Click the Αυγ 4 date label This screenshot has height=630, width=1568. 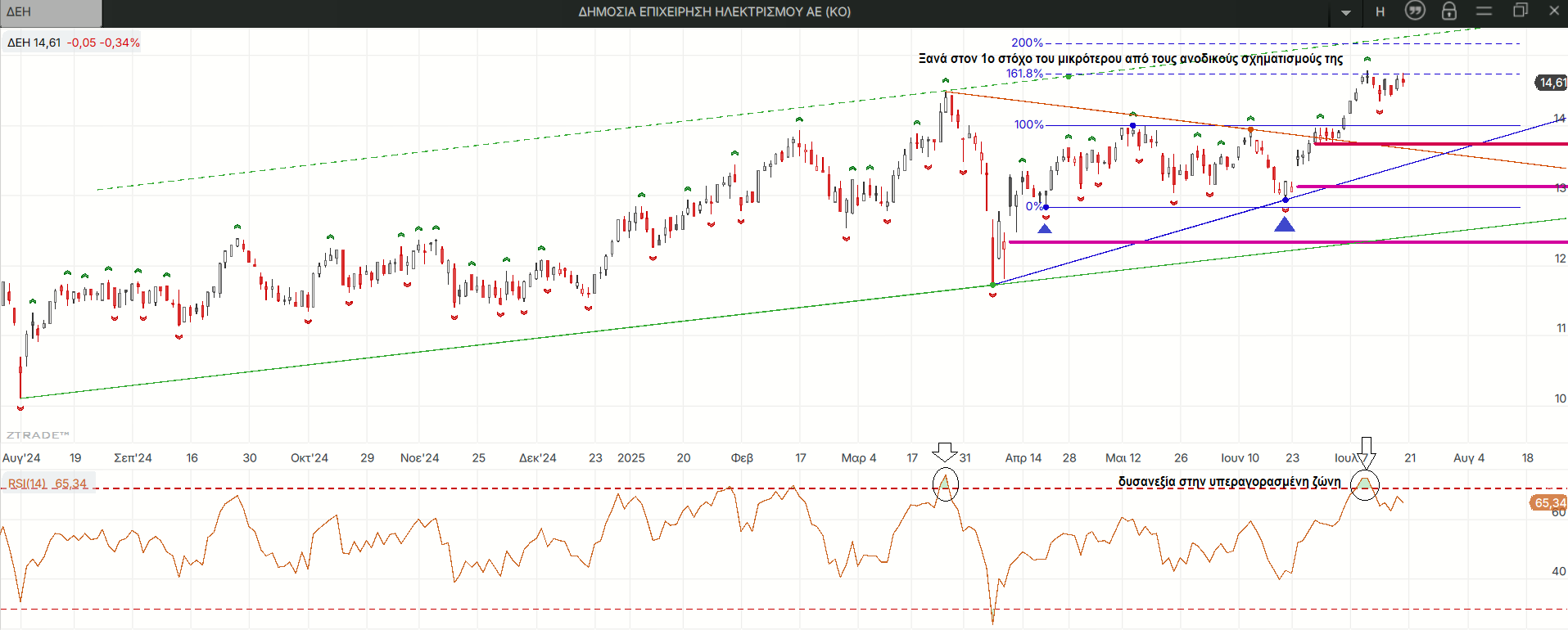pyautogui.click(x=1469, y=458)
